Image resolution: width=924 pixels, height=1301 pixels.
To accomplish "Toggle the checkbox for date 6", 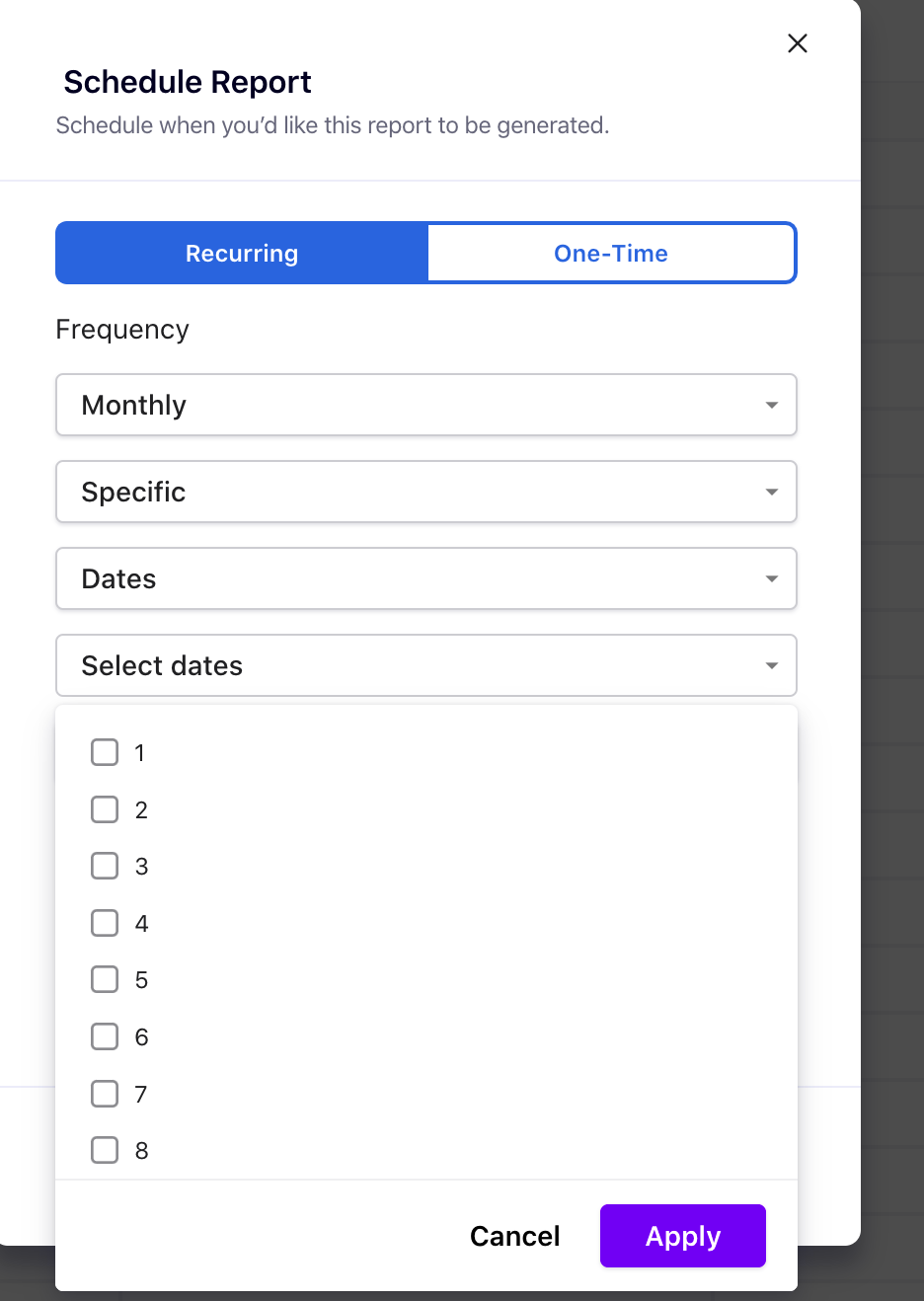I will (105, 1036).
